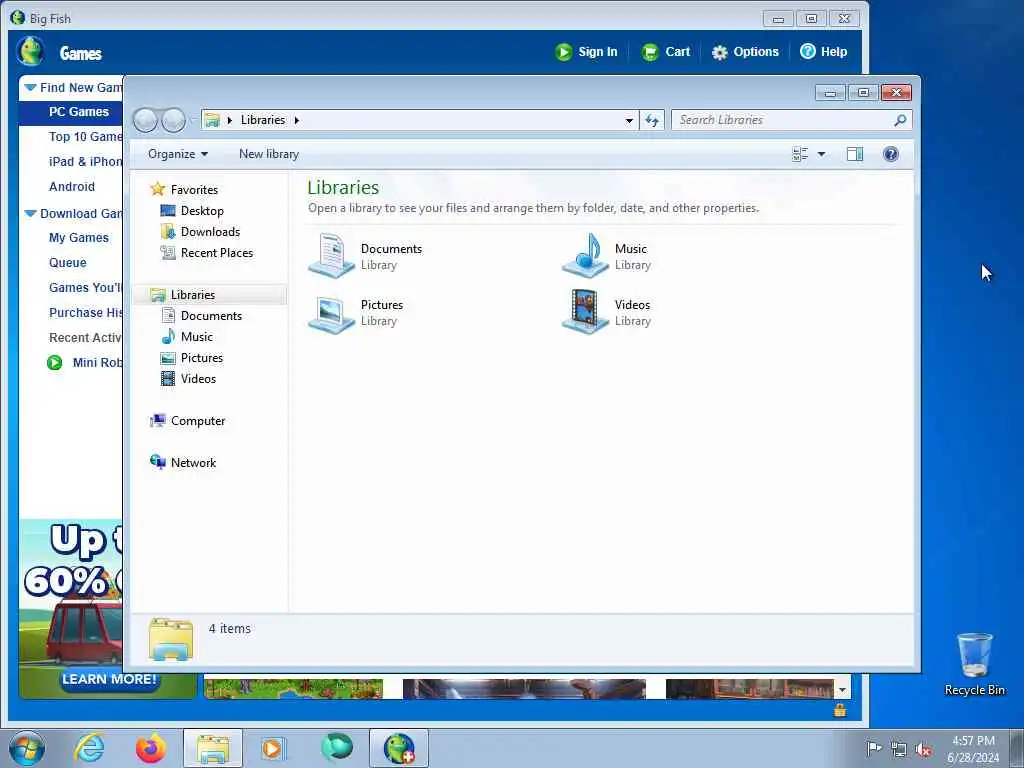Select iPad & iPhone in sidebar
Viewport: 1024px width, 768px height.
(x=85, y=162)
